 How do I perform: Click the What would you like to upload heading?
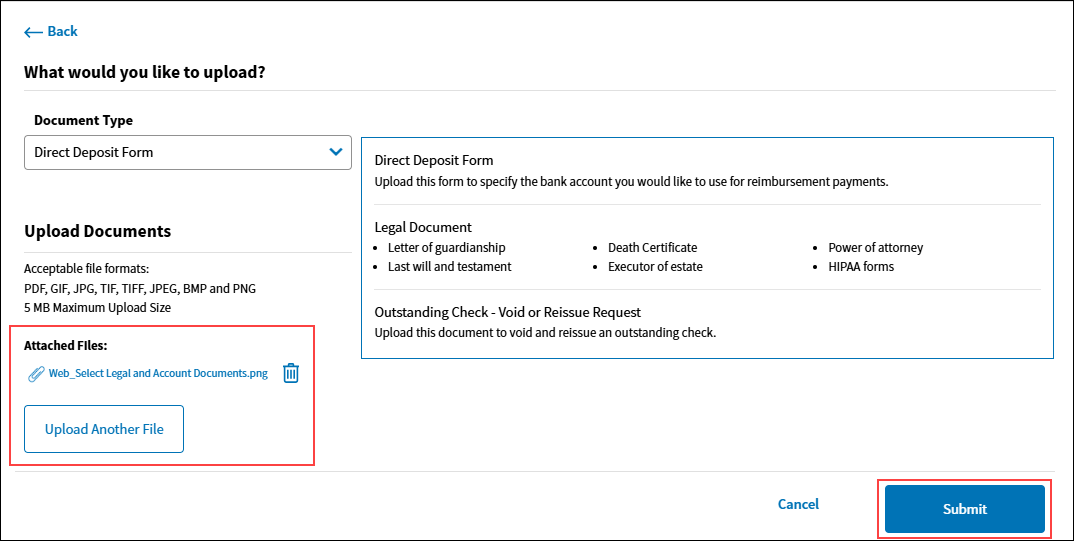145,72
